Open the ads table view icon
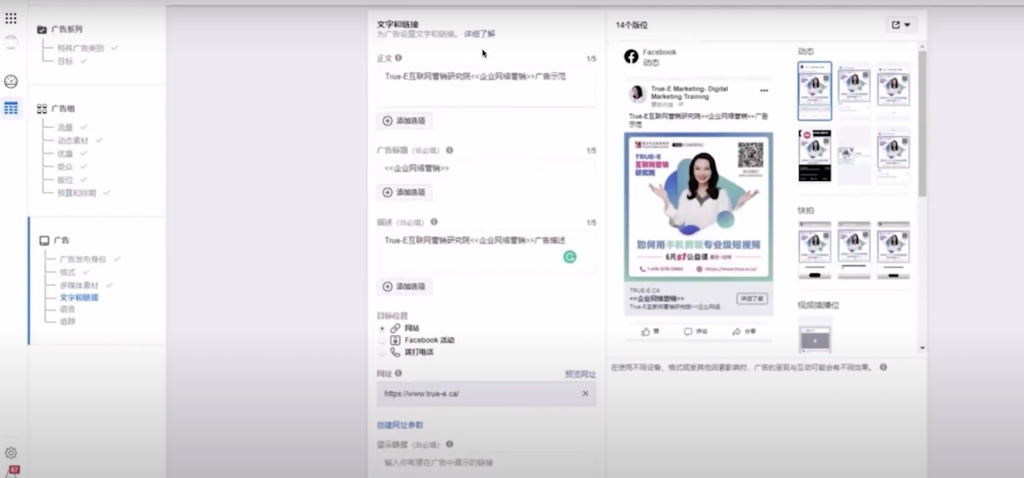Image resolution: width=1024 pixels, height=478 pixels. coord(10,108)
